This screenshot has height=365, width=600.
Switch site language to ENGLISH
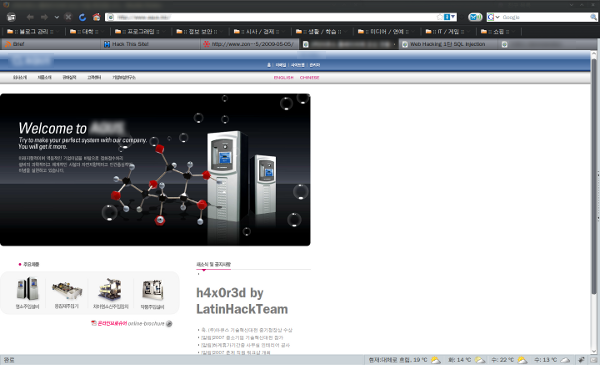point(284,77)
